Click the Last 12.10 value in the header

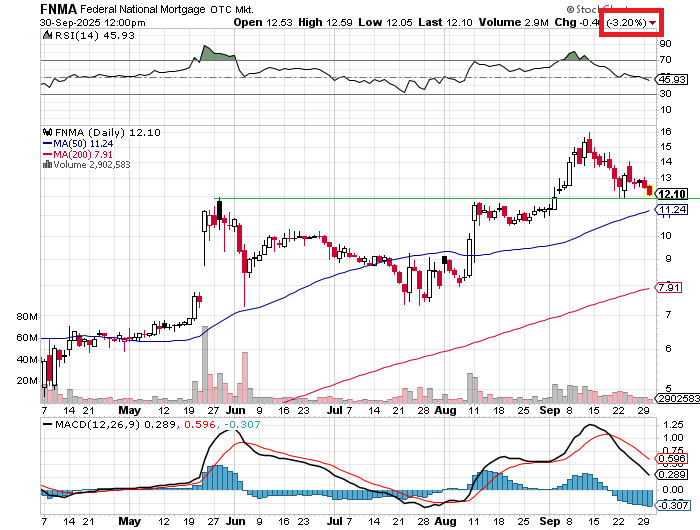(x=445, y=22)
